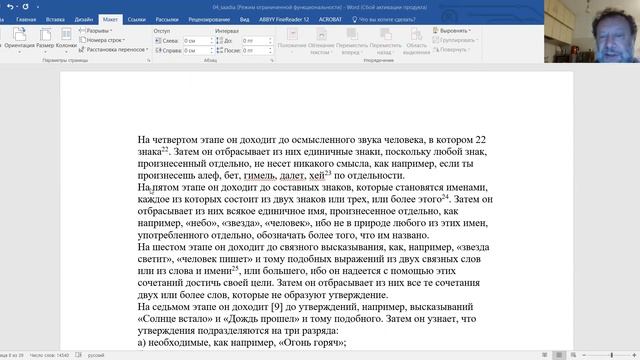Switch to the Главная tab

(26, 19)
